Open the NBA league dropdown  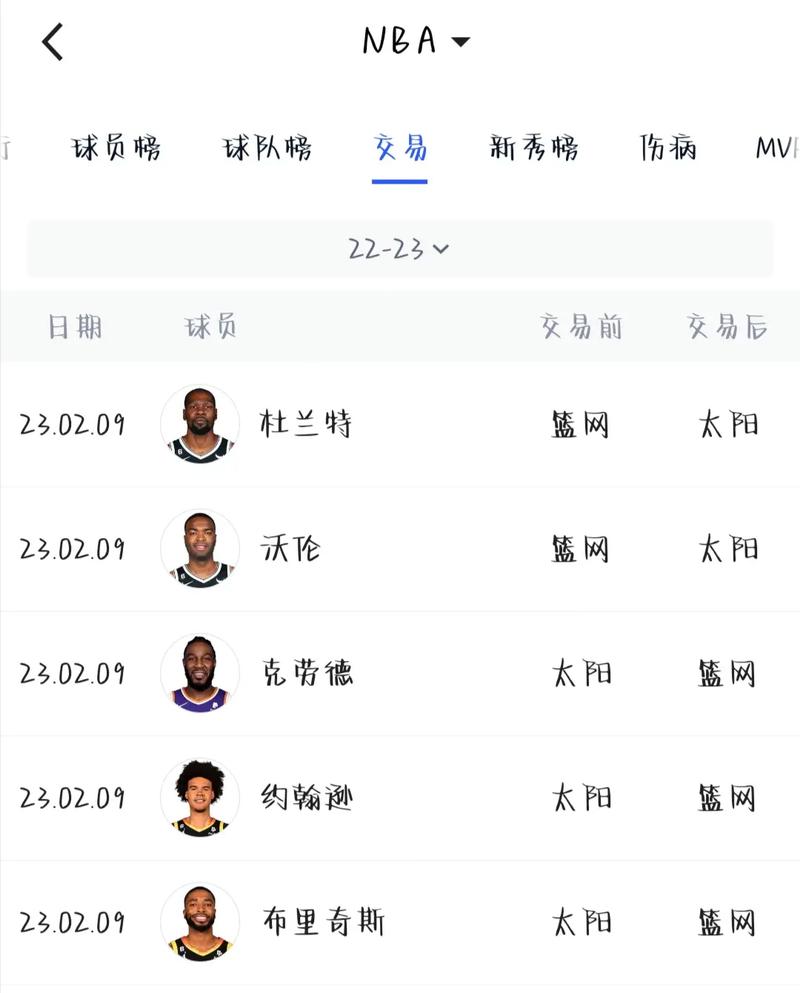[415, 41]
